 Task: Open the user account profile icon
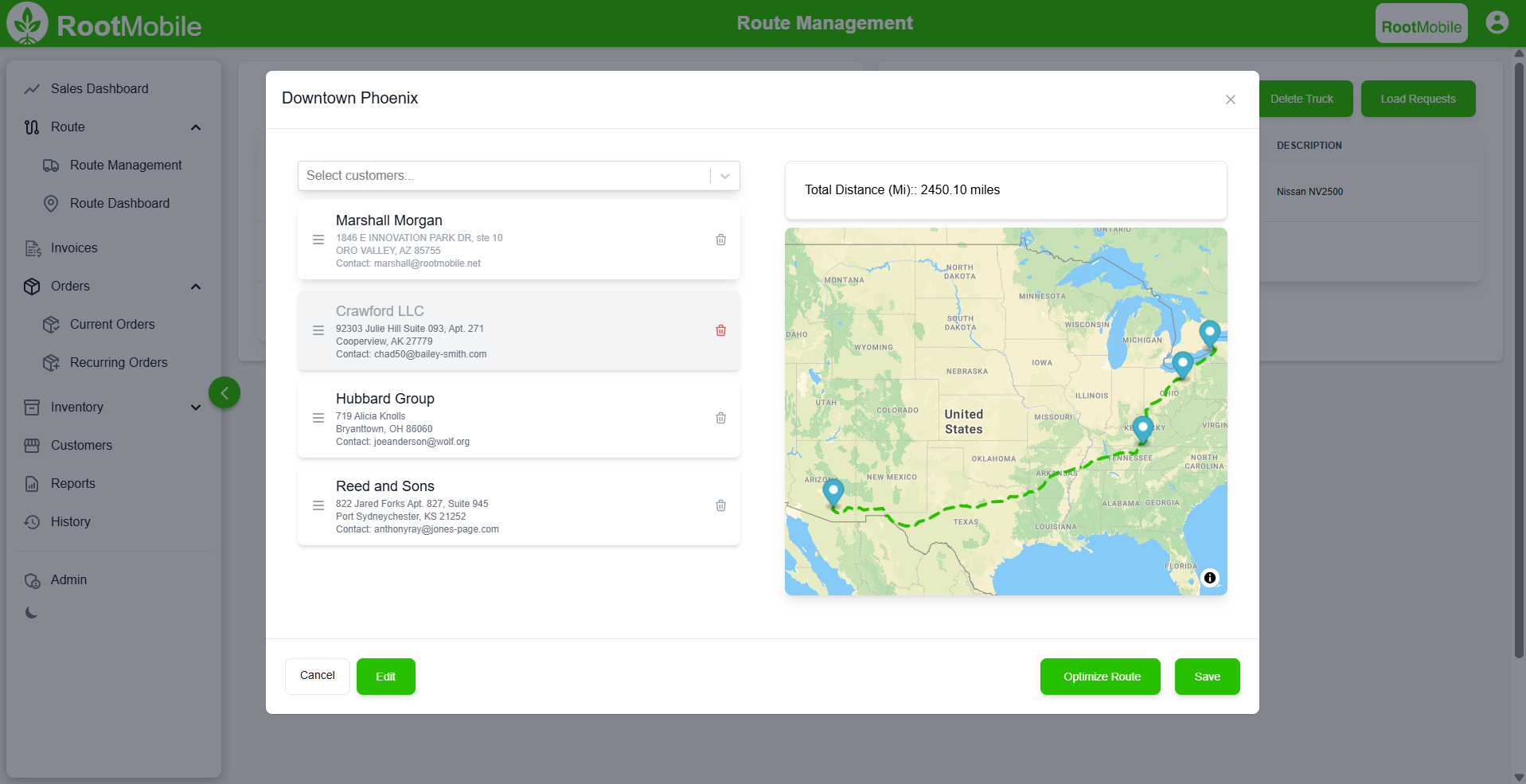tap(1497, 22)
